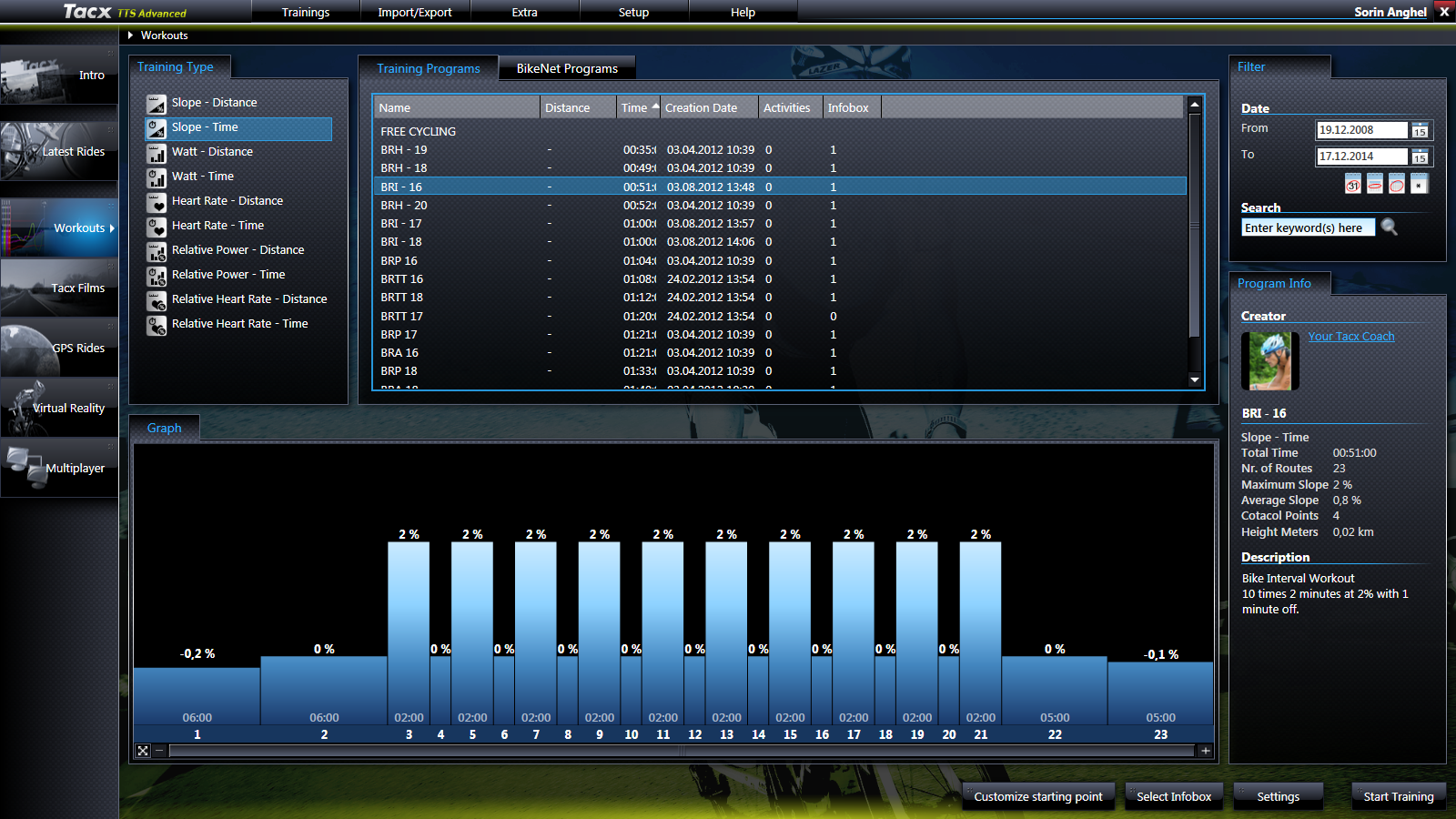The width and height of the screenshot is (1456, 819).
Task: Follow the Your Tacx Coach link
Action: [x=1351, y=337]
